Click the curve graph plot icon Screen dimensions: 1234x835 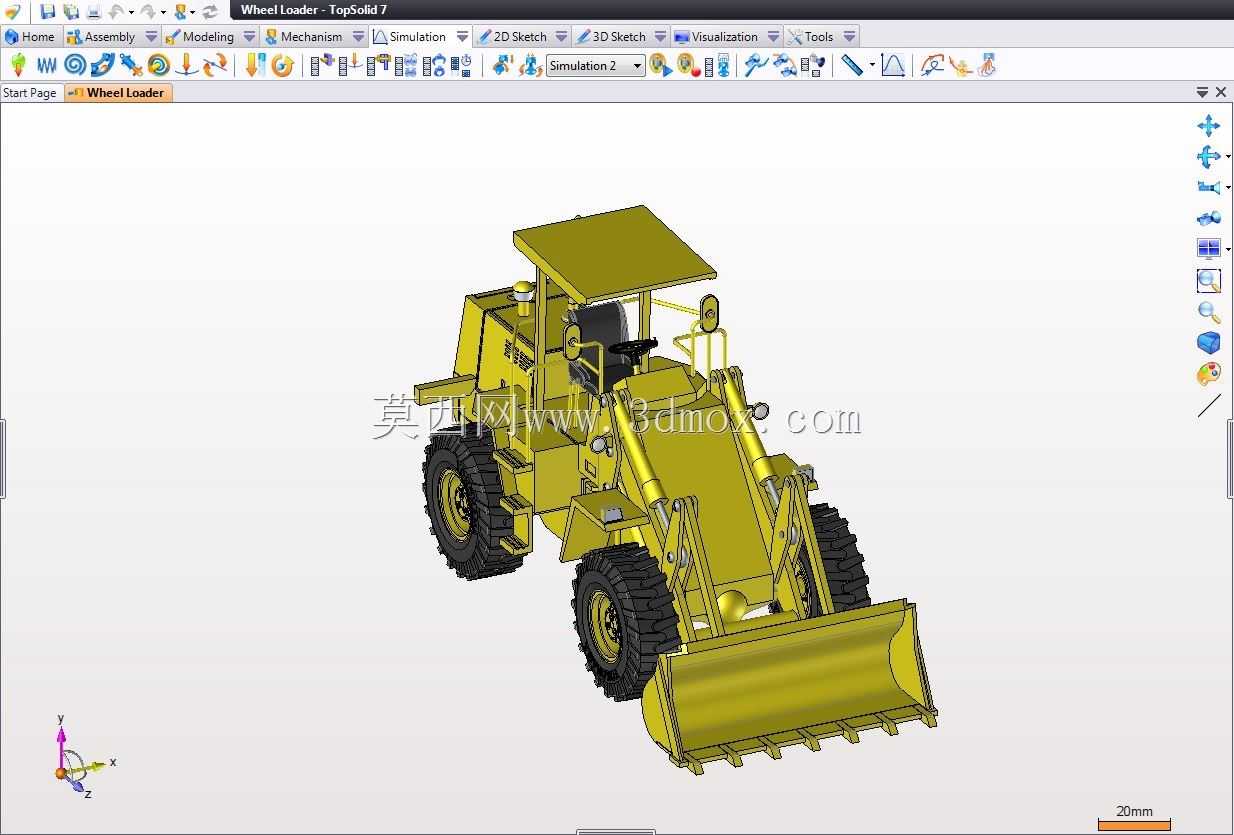pyautogui.click(x=893, y=66)
